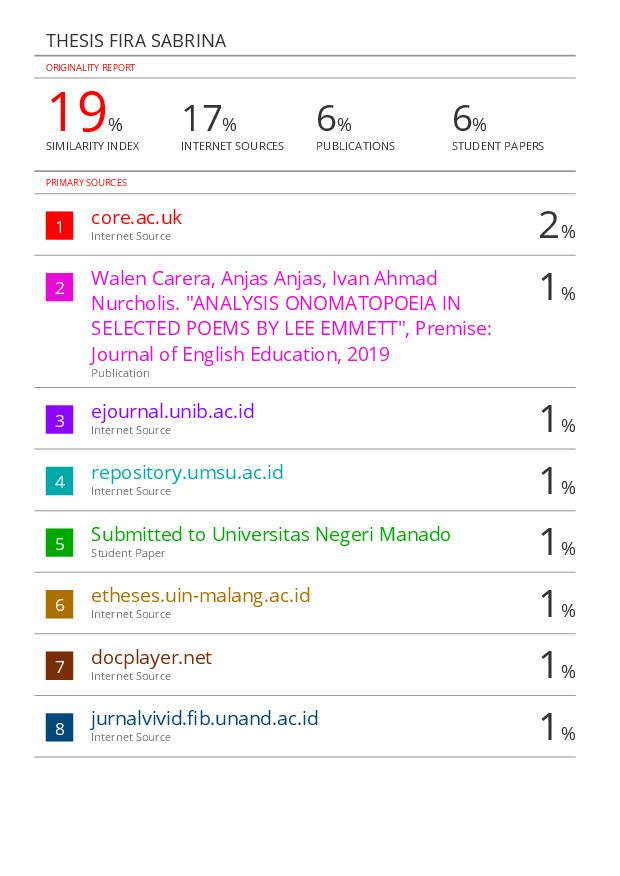Click the navy blue number 8 badge

pos(59,727)
